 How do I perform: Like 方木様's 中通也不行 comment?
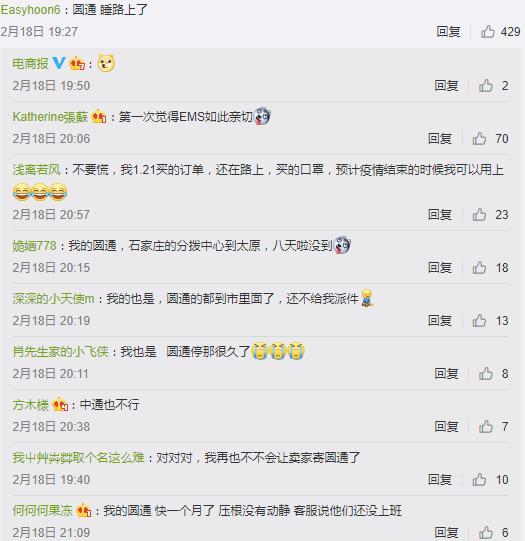tap(486, 426)
